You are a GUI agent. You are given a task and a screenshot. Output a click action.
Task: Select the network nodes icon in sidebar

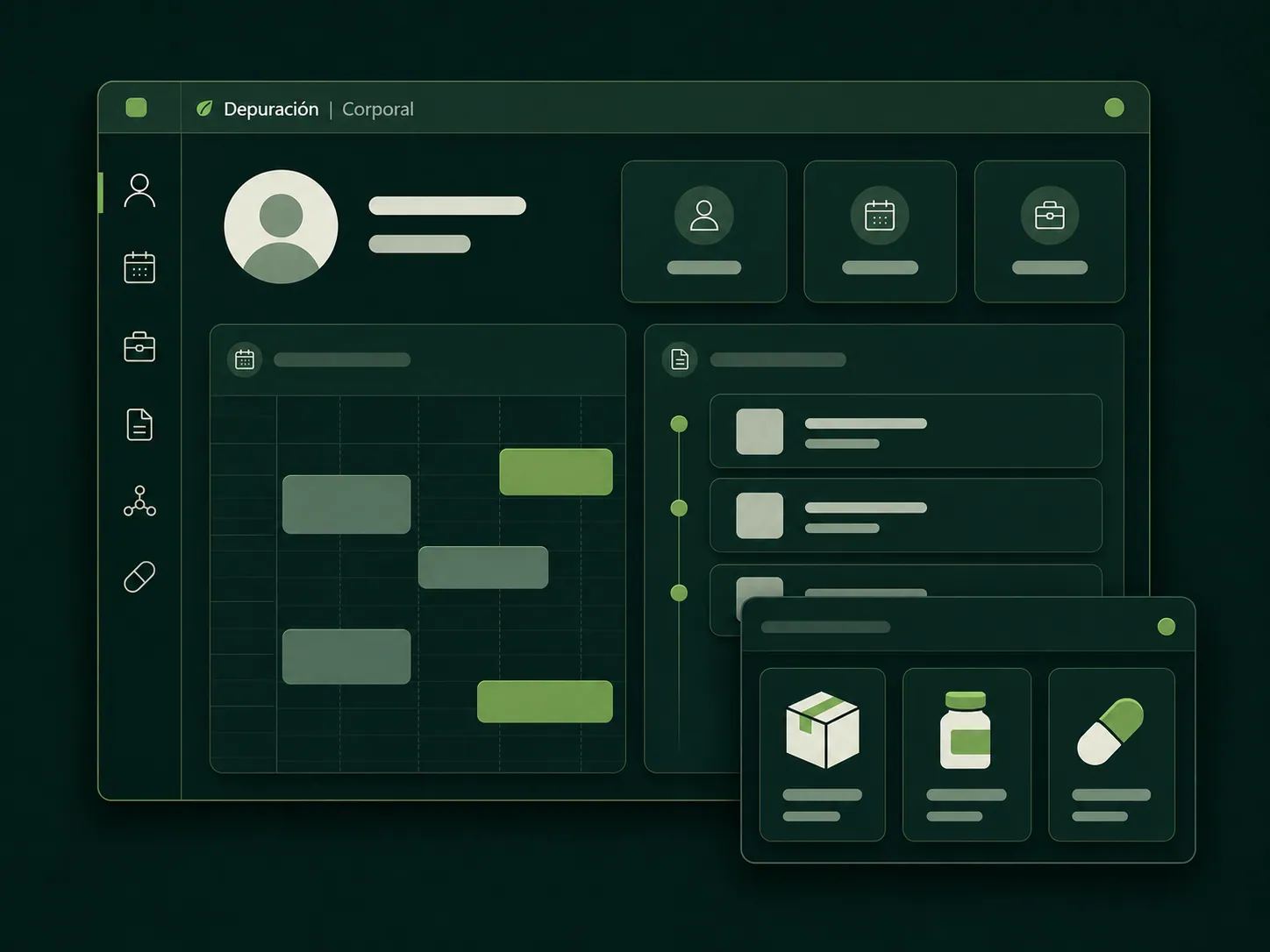pos(139,501)
